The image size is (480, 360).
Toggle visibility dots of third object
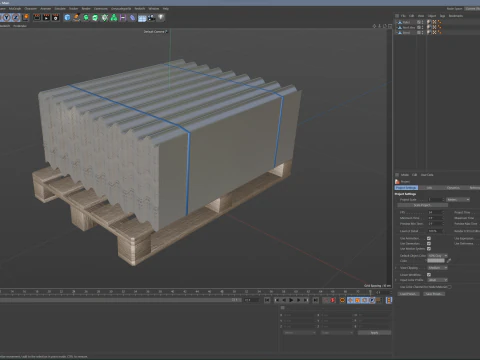(x=422, y=32)
